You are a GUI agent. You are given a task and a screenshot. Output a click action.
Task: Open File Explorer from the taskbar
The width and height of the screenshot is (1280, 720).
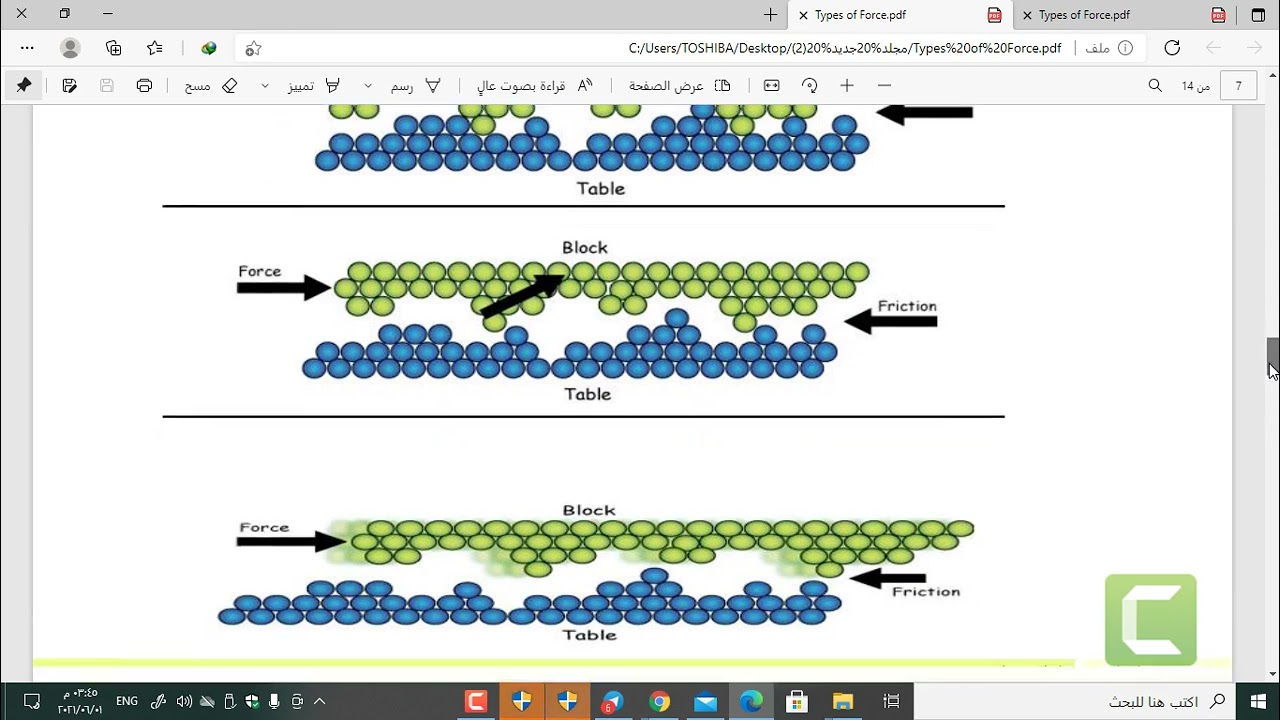843,701
